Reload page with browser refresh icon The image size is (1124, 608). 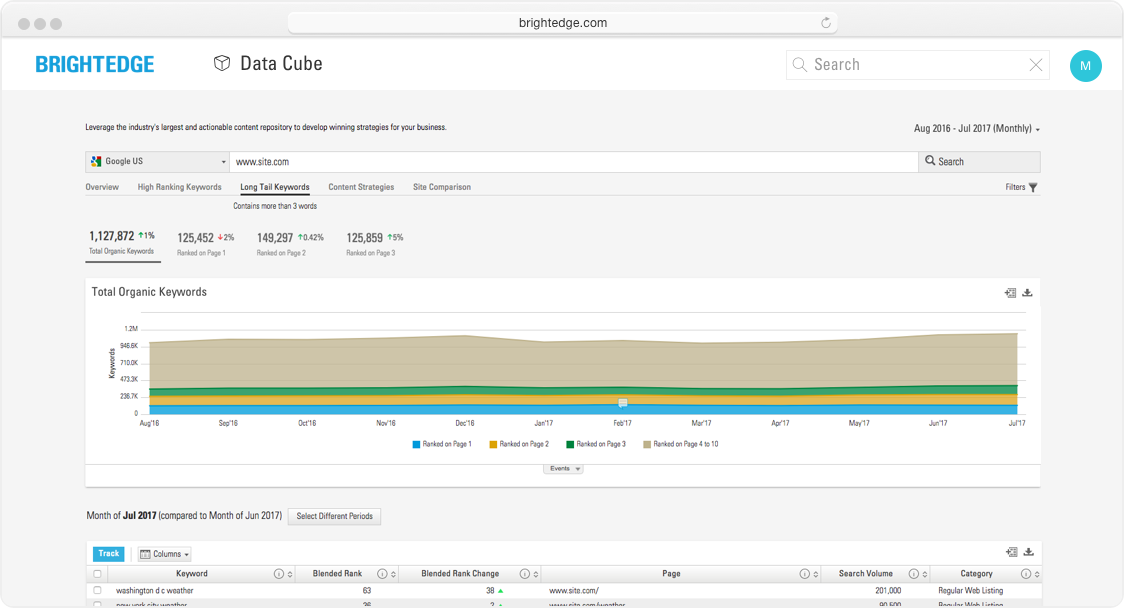(x=826, y=23)
